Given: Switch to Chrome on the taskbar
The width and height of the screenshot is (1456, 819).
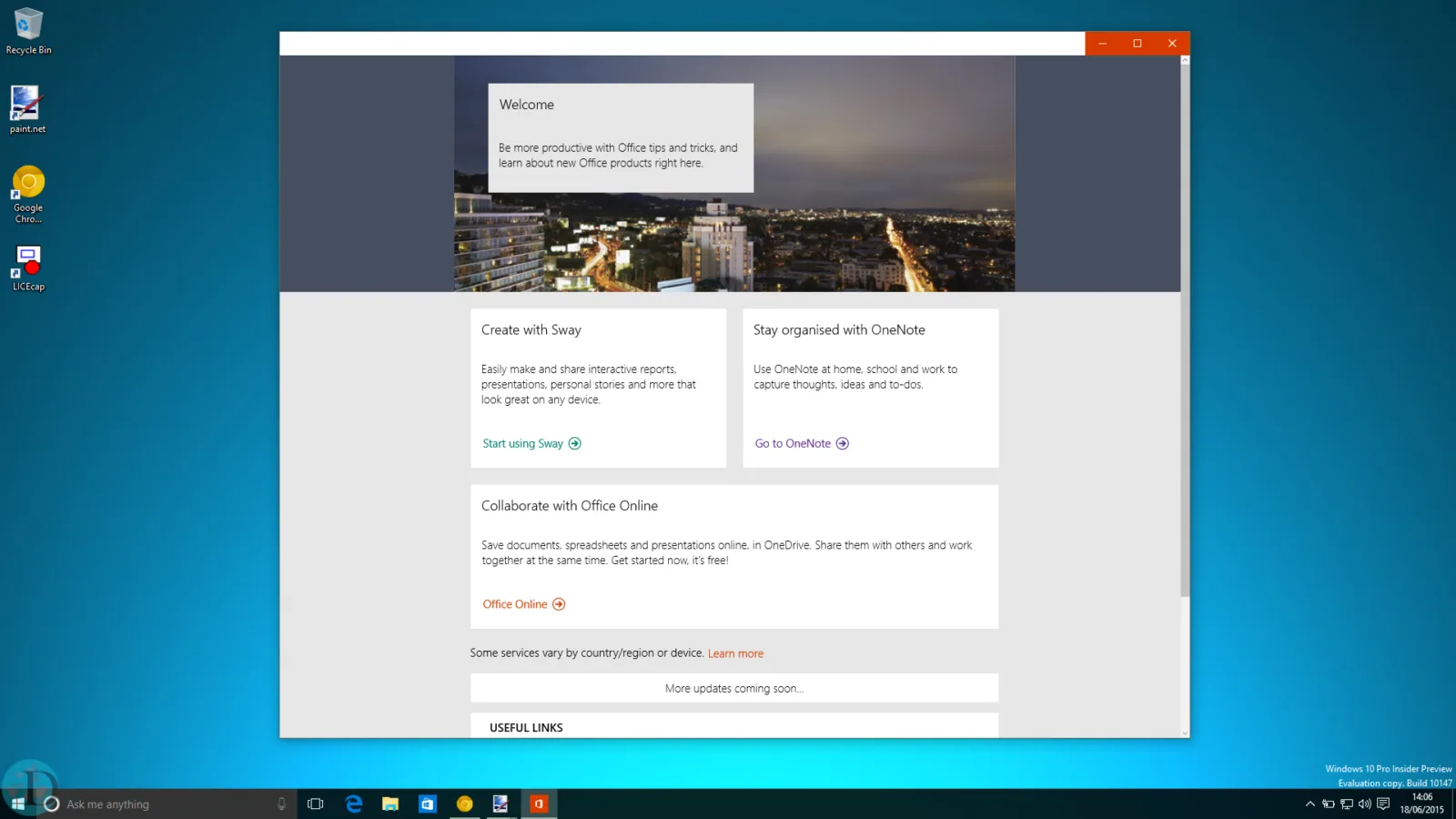Looking at the screenshot, I should click(465, 804).
